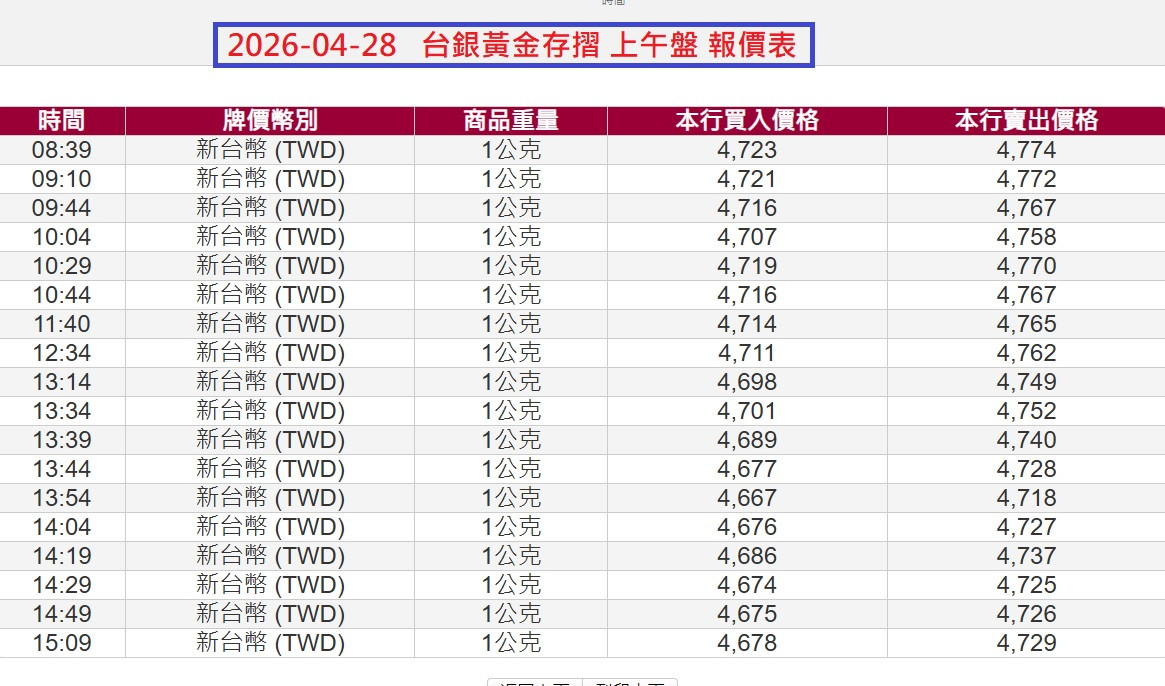Select the 12:34 time cell
Image resolution: width=1165 pixels, height=686 pixels.
point(62,353)
